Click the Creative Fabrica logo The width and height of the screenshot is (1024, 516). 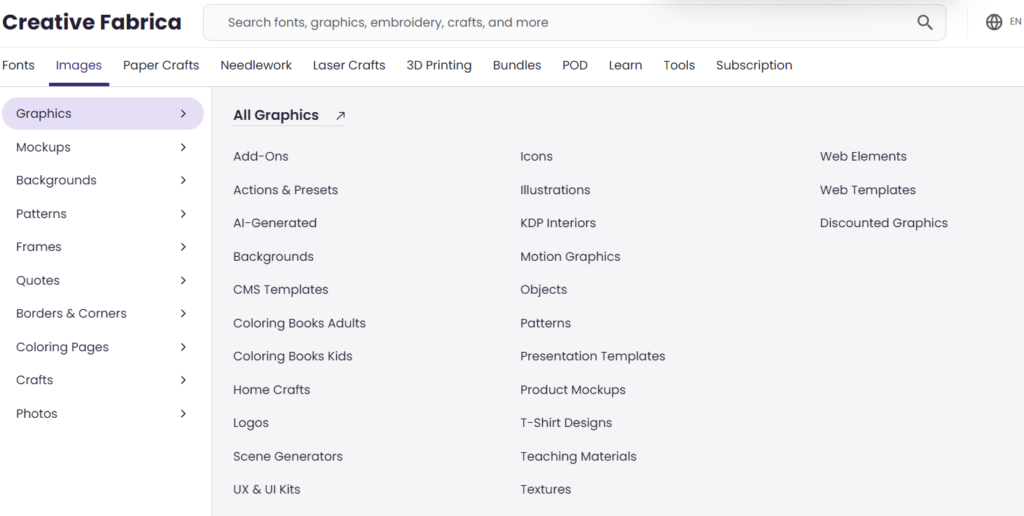coord(91,22)
